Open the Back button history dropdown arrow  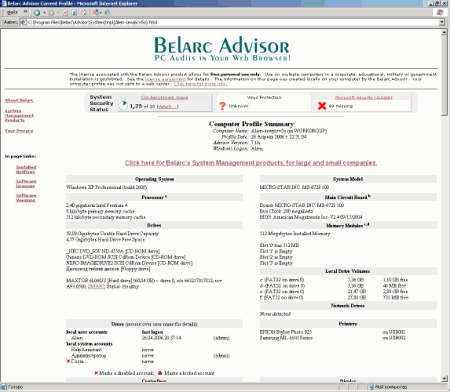tap(44, 13)
